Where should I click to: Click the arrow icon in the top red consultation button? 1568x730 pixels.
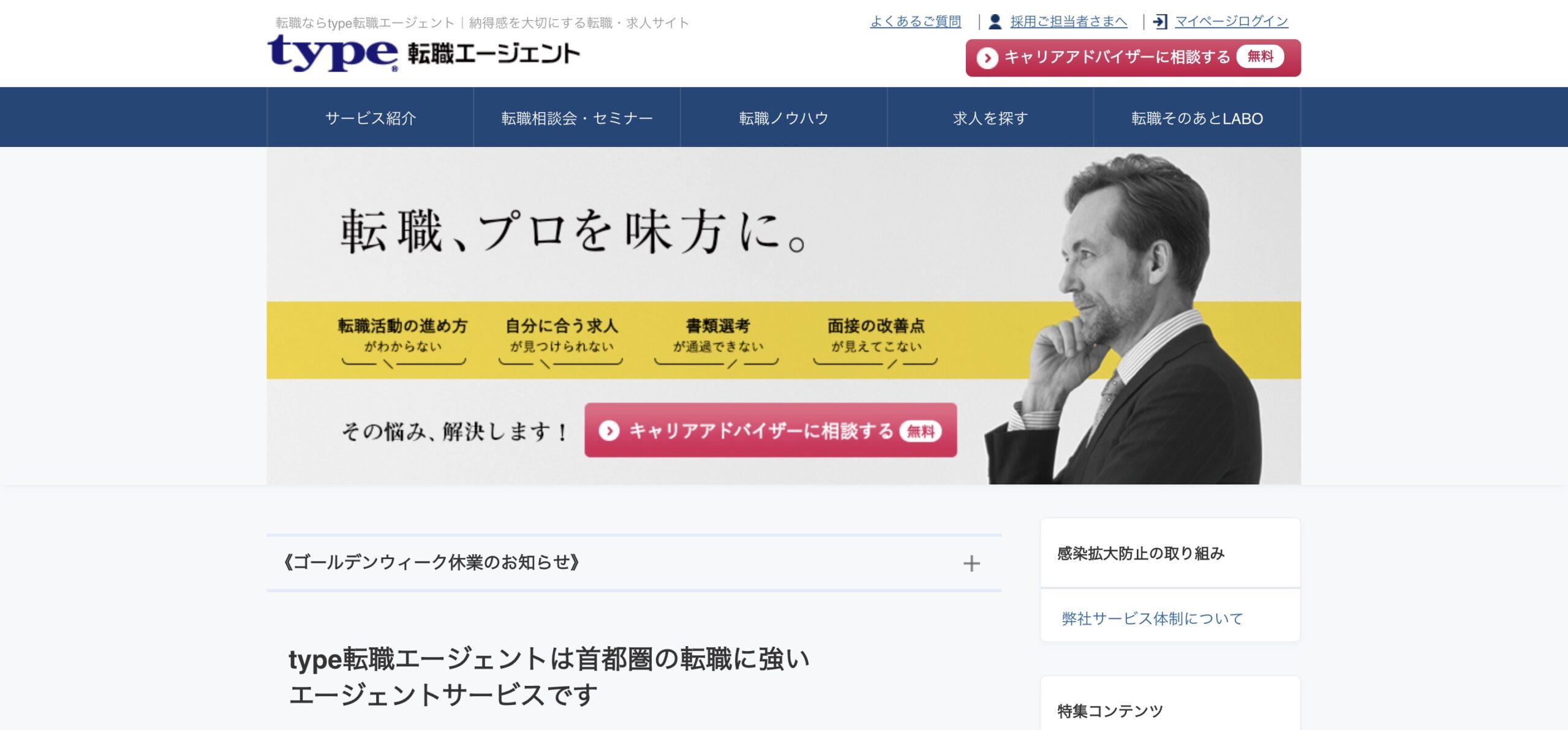[x=988, y=57]
